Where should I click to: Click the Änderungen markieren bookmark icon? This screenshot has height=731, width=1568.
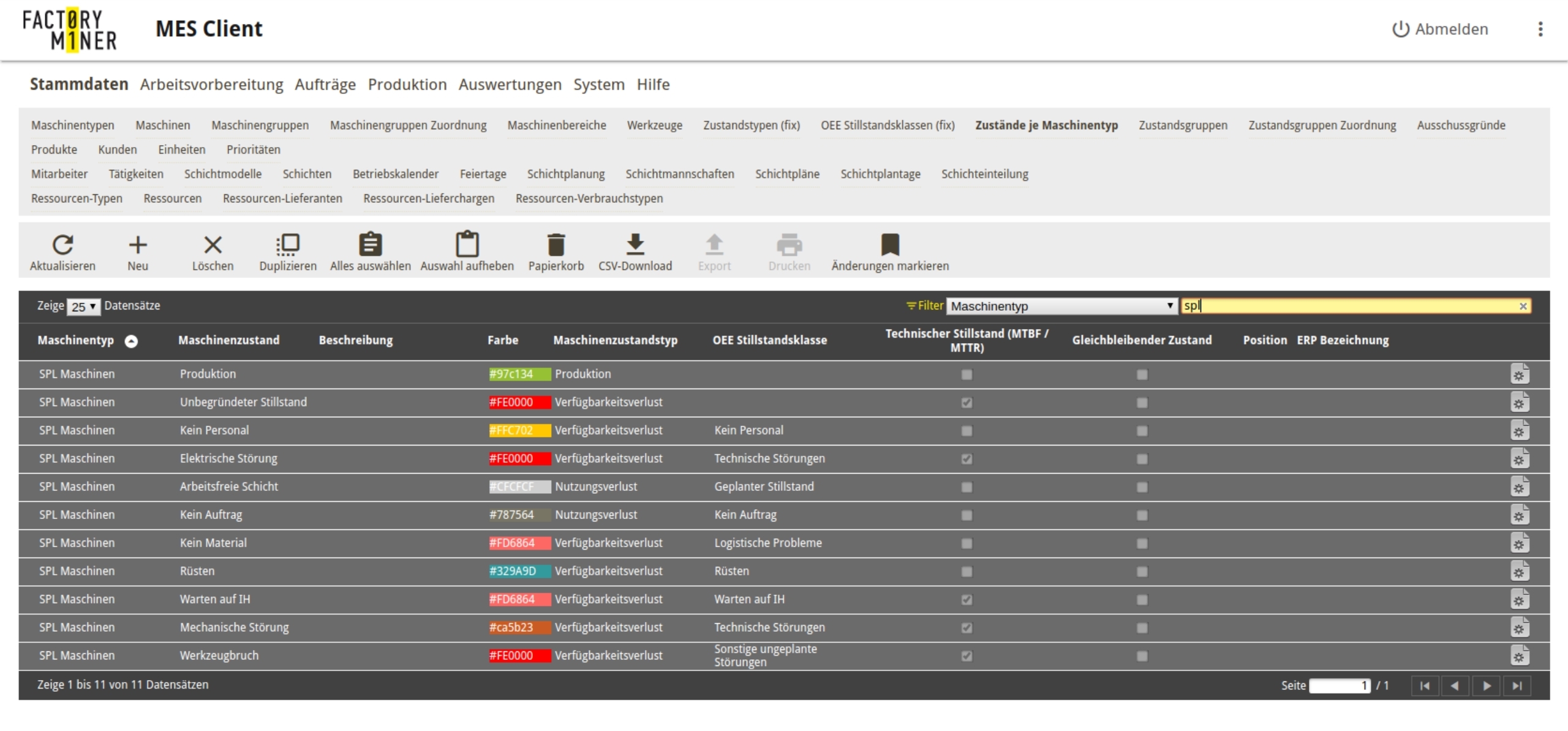(x=889, y=244)
